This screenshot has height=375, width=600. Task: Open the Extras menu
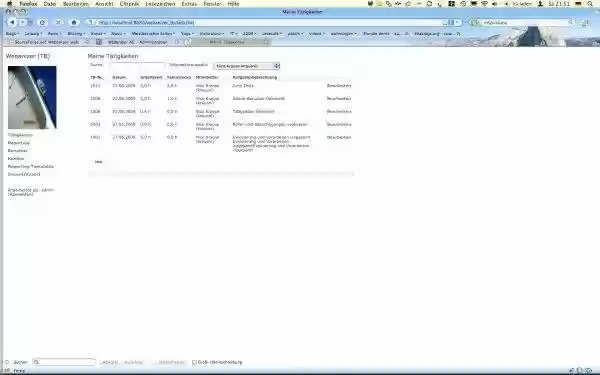coord(189,4)
